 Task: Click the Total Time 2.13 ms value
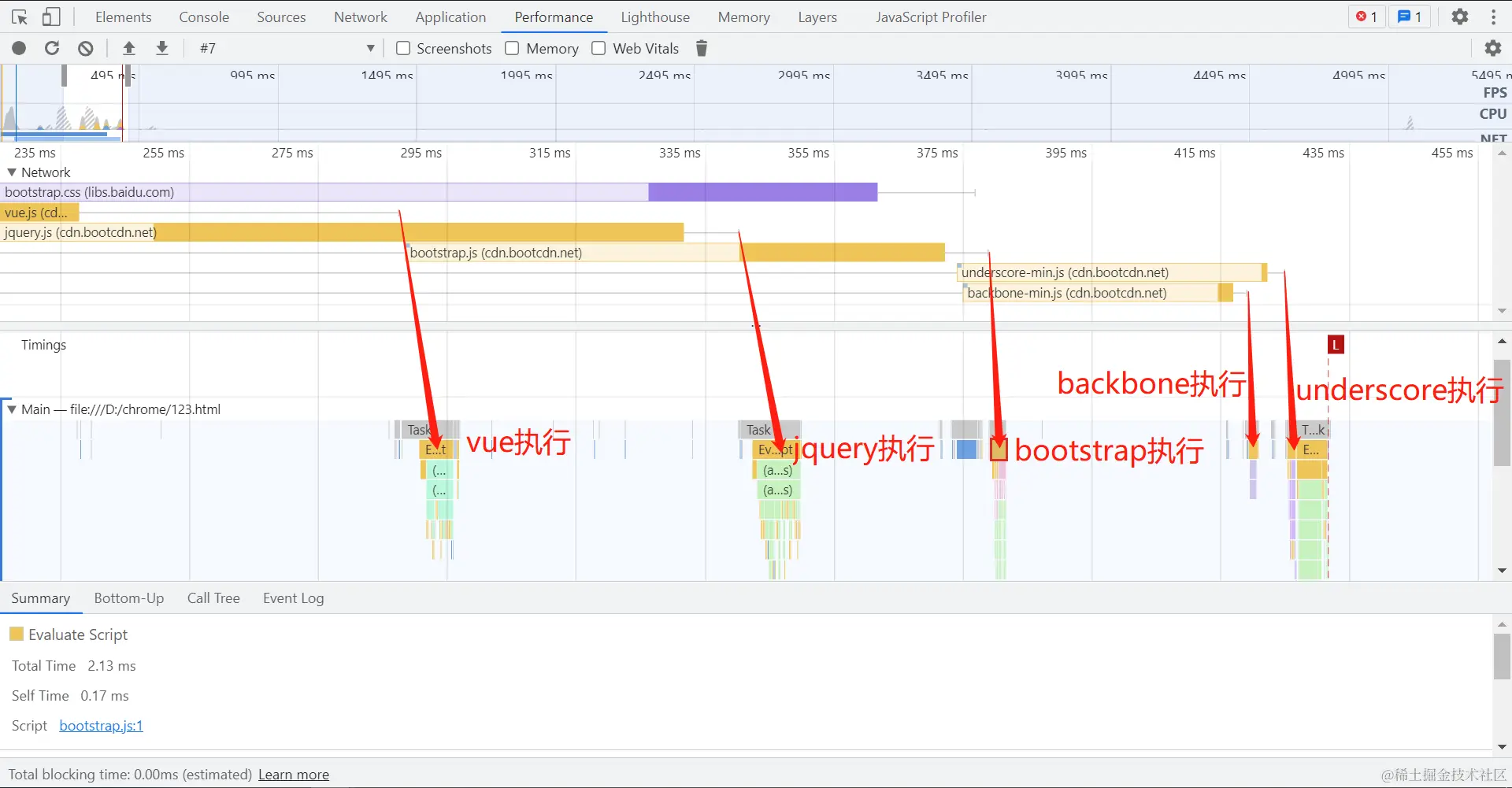pos(112,666)
